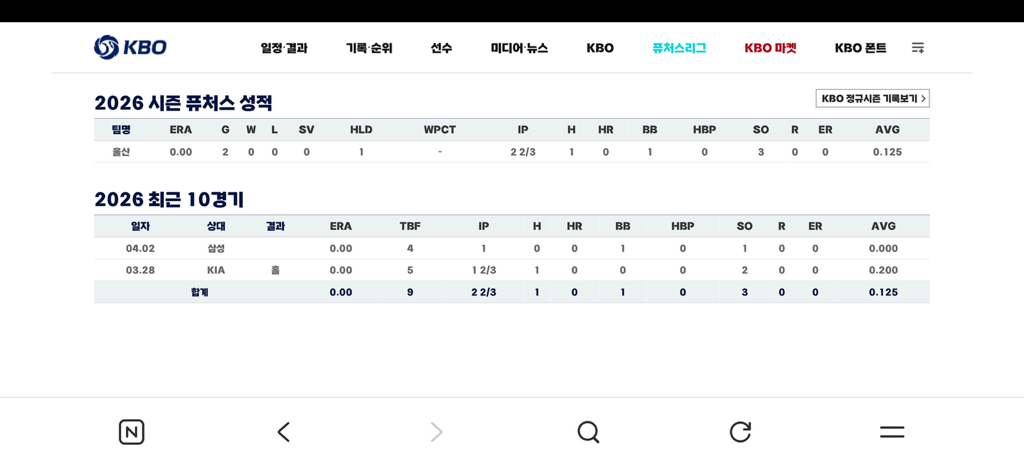This screenshot has height=473, width=1024.
Task: Click the KBO logo icon
Action: coord(108,47)
